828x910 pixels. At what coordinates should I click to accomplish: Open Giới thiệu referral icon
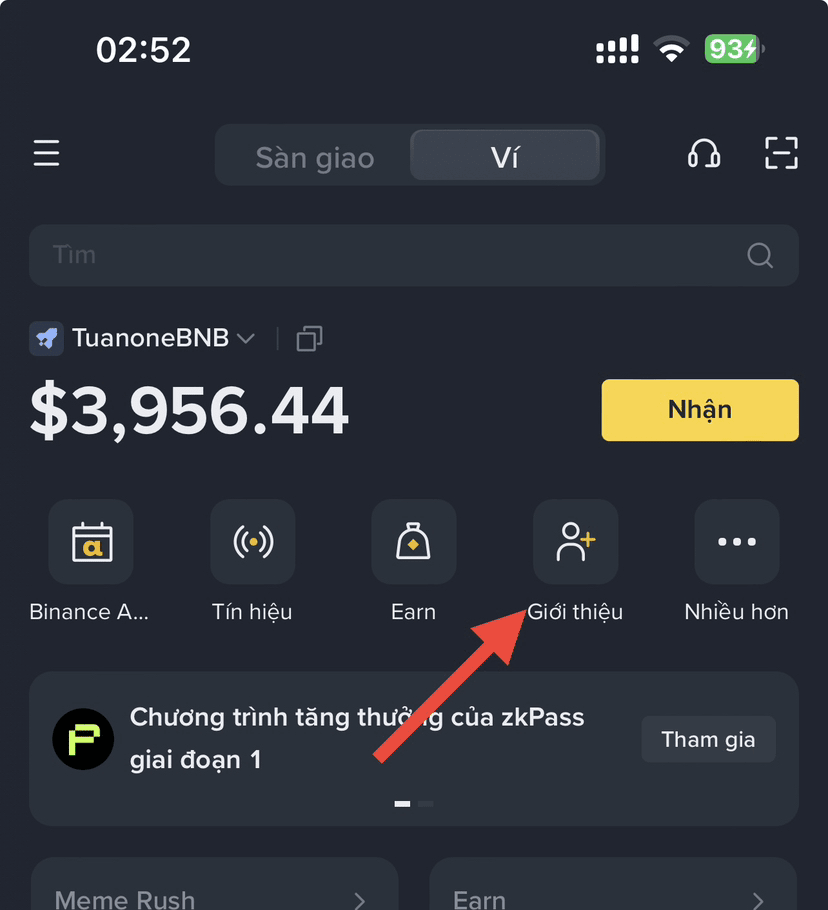click(x=576, y=541)
